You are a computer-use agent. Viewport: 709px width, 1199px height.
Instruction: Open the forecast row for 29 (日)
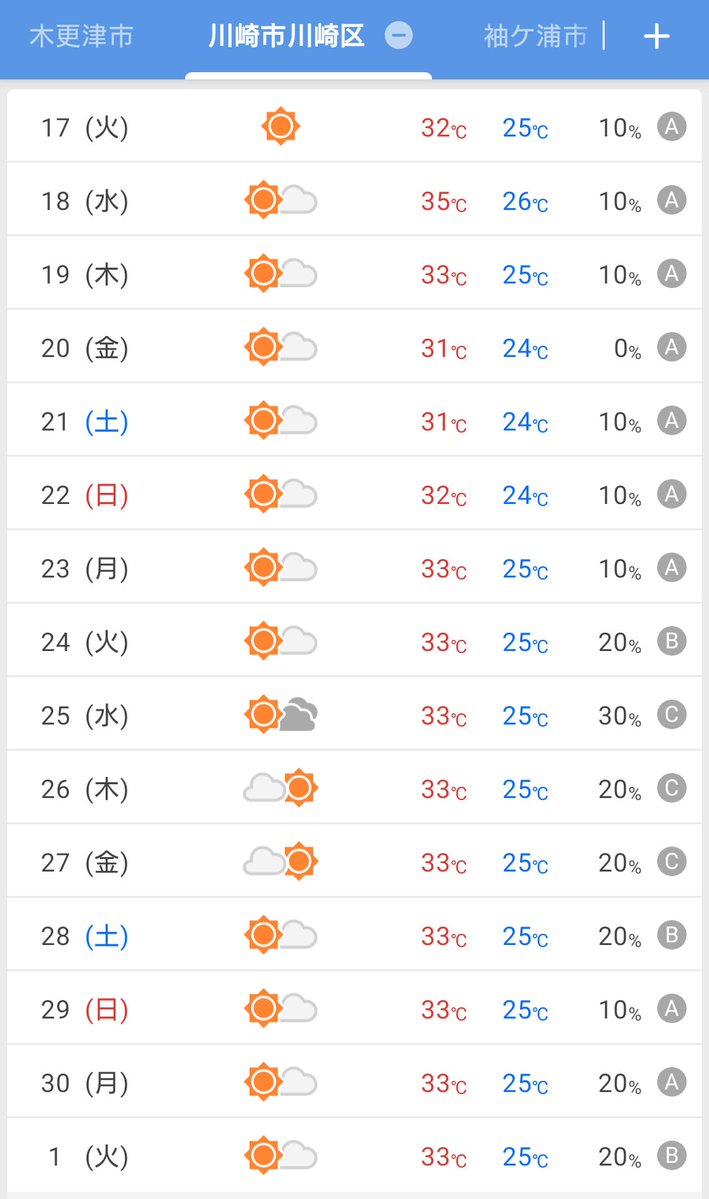(x=354, y=1009)
